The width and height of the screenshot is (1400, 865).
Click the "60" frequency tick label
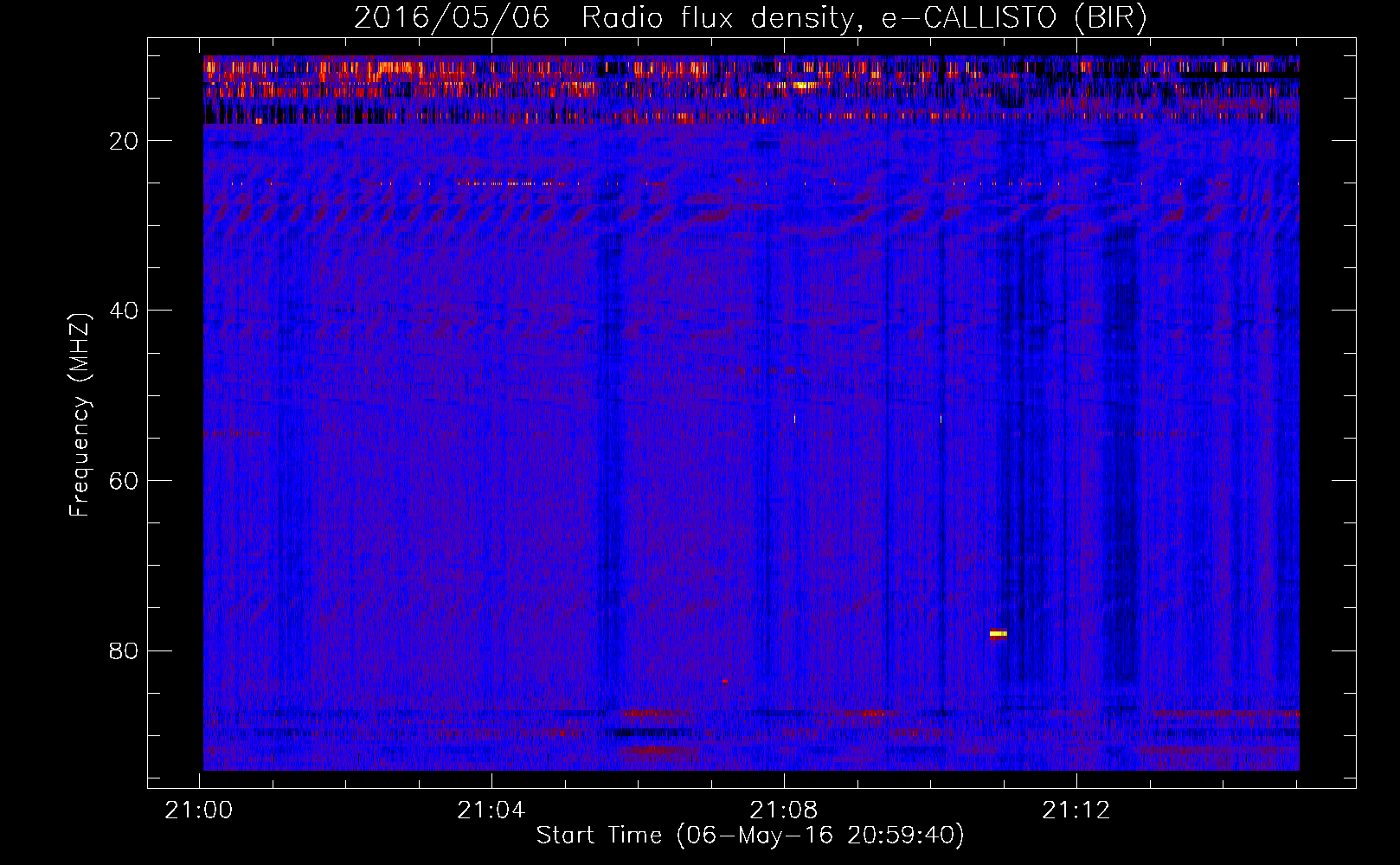tap(125, 481)
